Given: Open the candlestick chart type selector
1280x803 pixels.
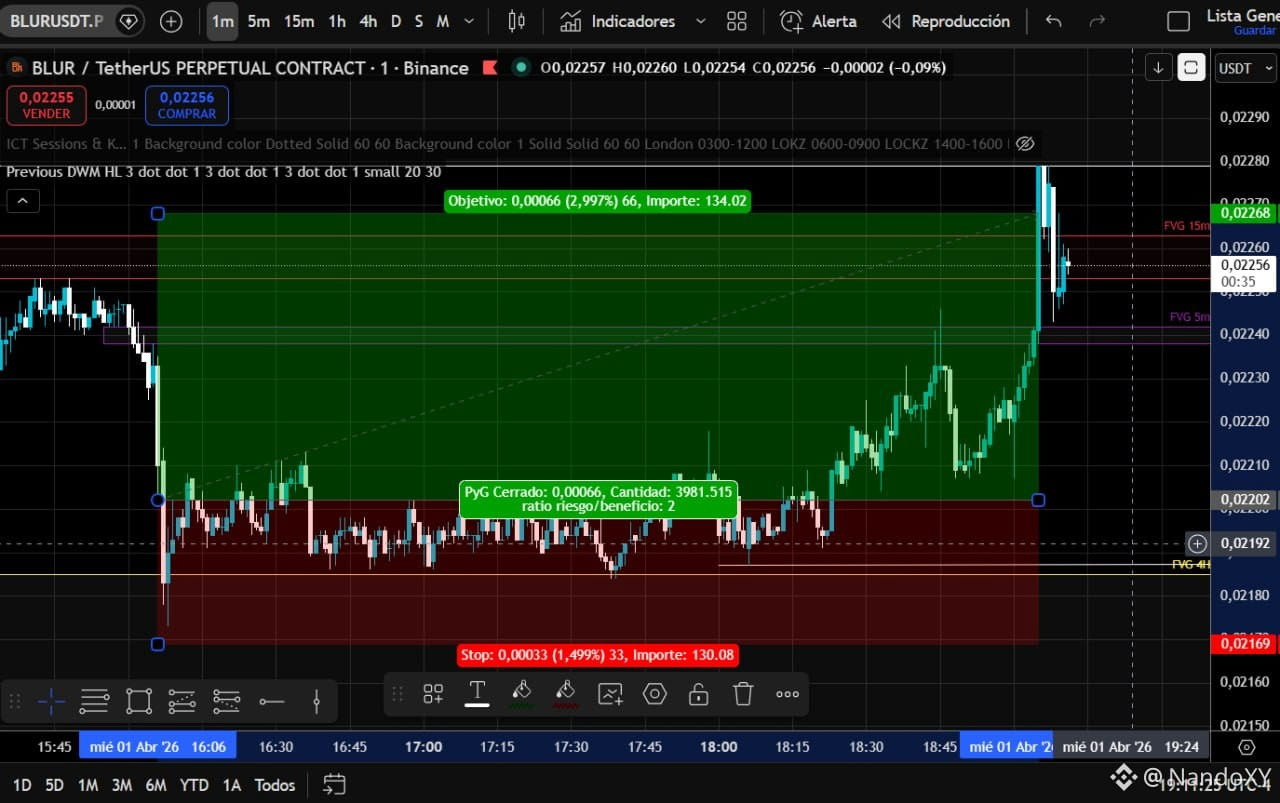Looking at the screenshot, I should pos(517,21).
